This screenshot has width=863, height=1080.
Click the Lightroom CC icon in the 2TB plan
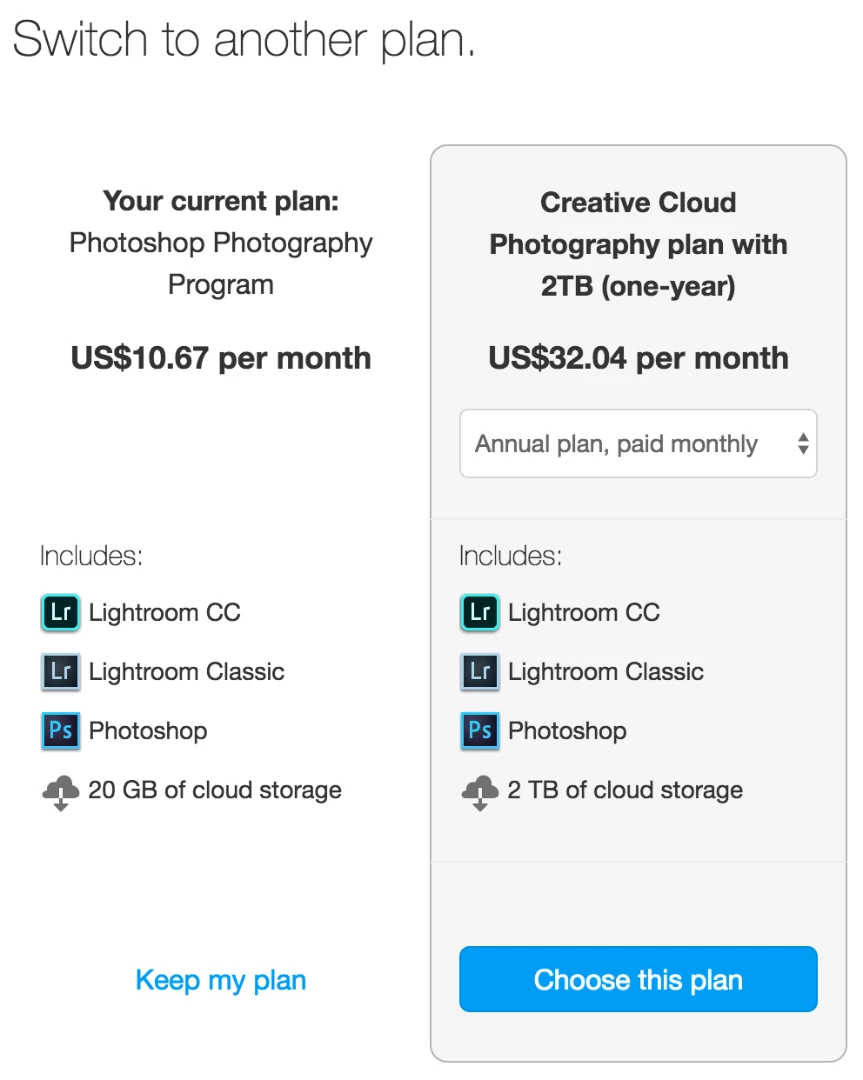pyautogui.click(x=480, y=612)
